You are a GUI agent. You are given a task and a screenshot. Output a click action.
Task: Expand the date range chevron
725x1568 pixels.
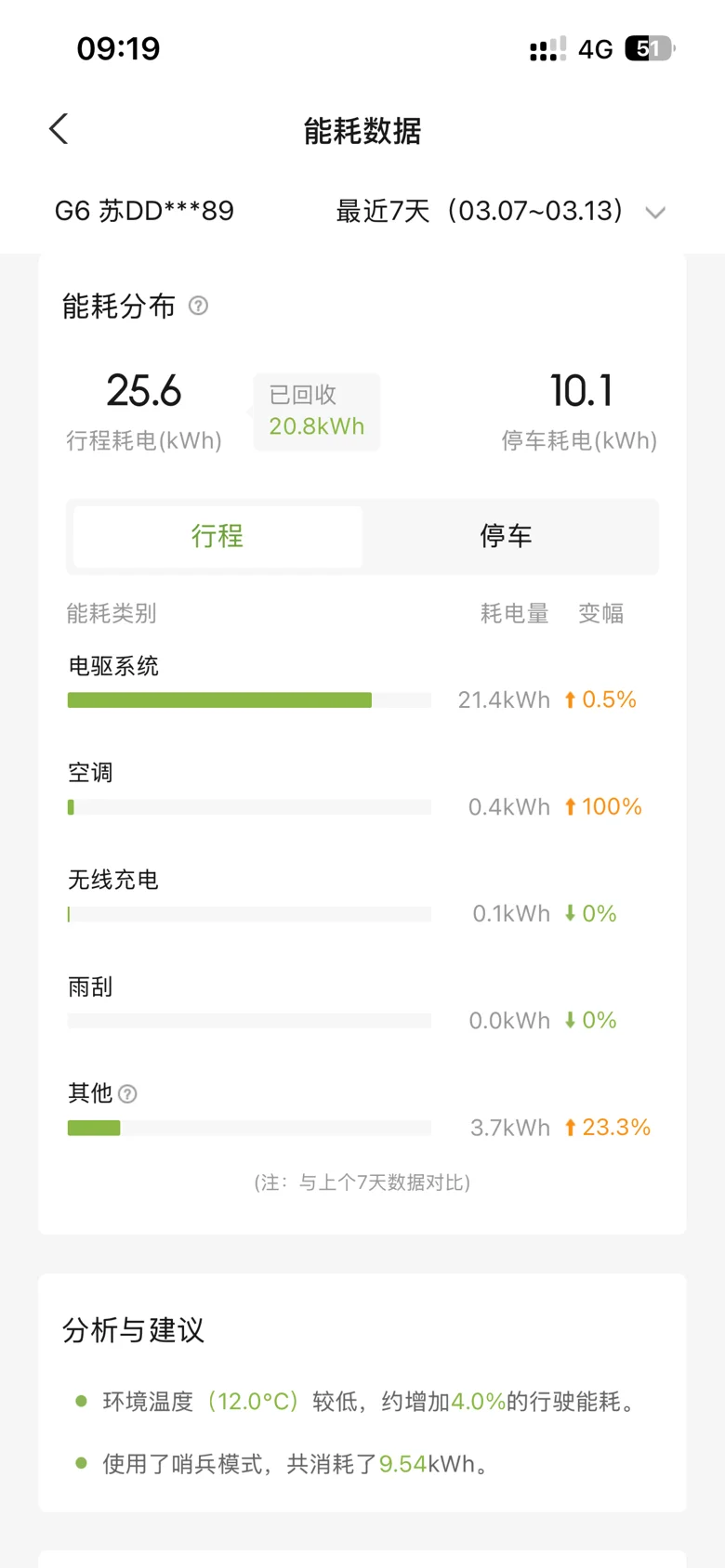coord(655,213)
